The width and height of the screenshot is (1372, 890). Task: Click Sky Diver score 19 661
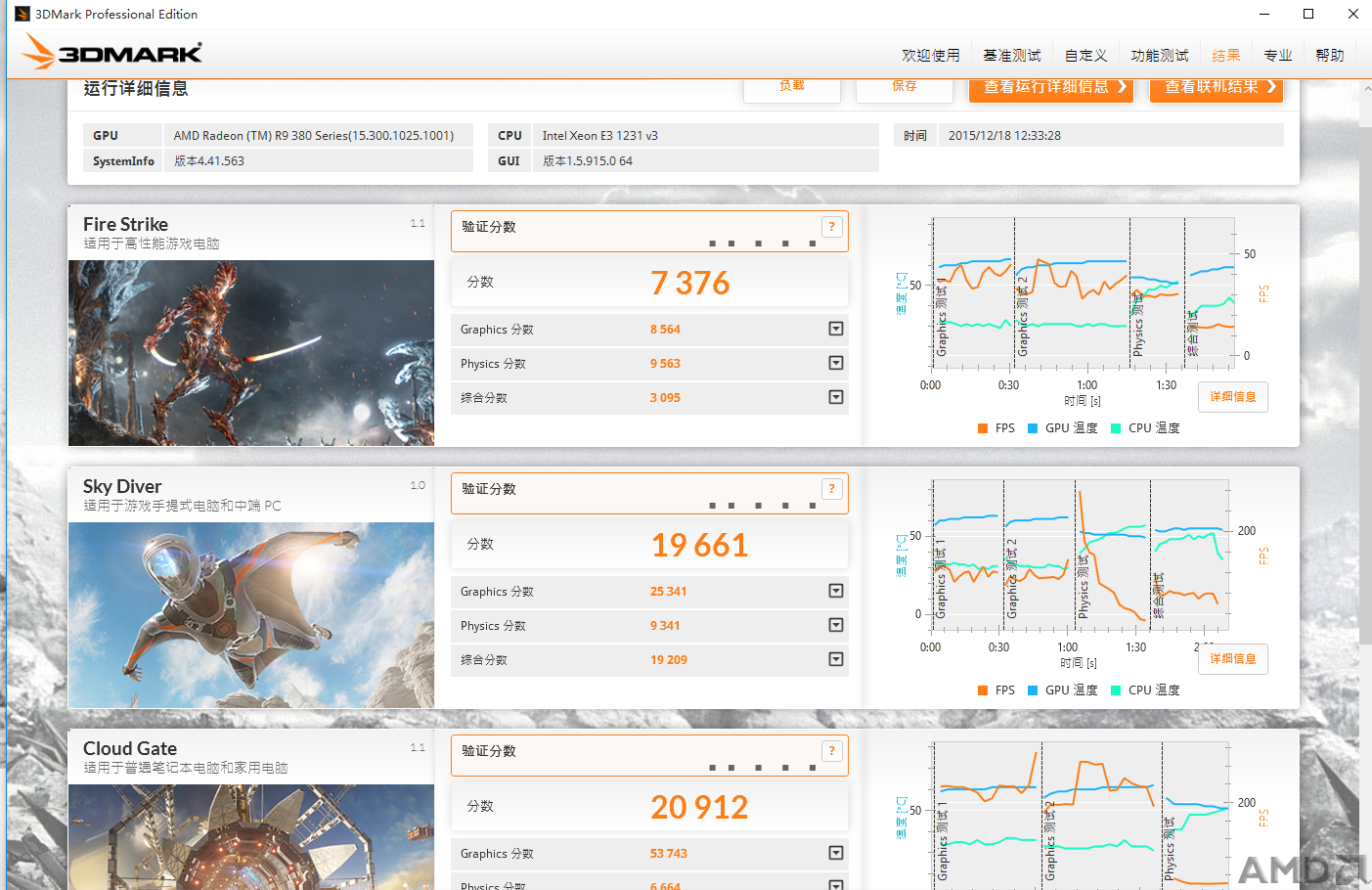[699, 545]
